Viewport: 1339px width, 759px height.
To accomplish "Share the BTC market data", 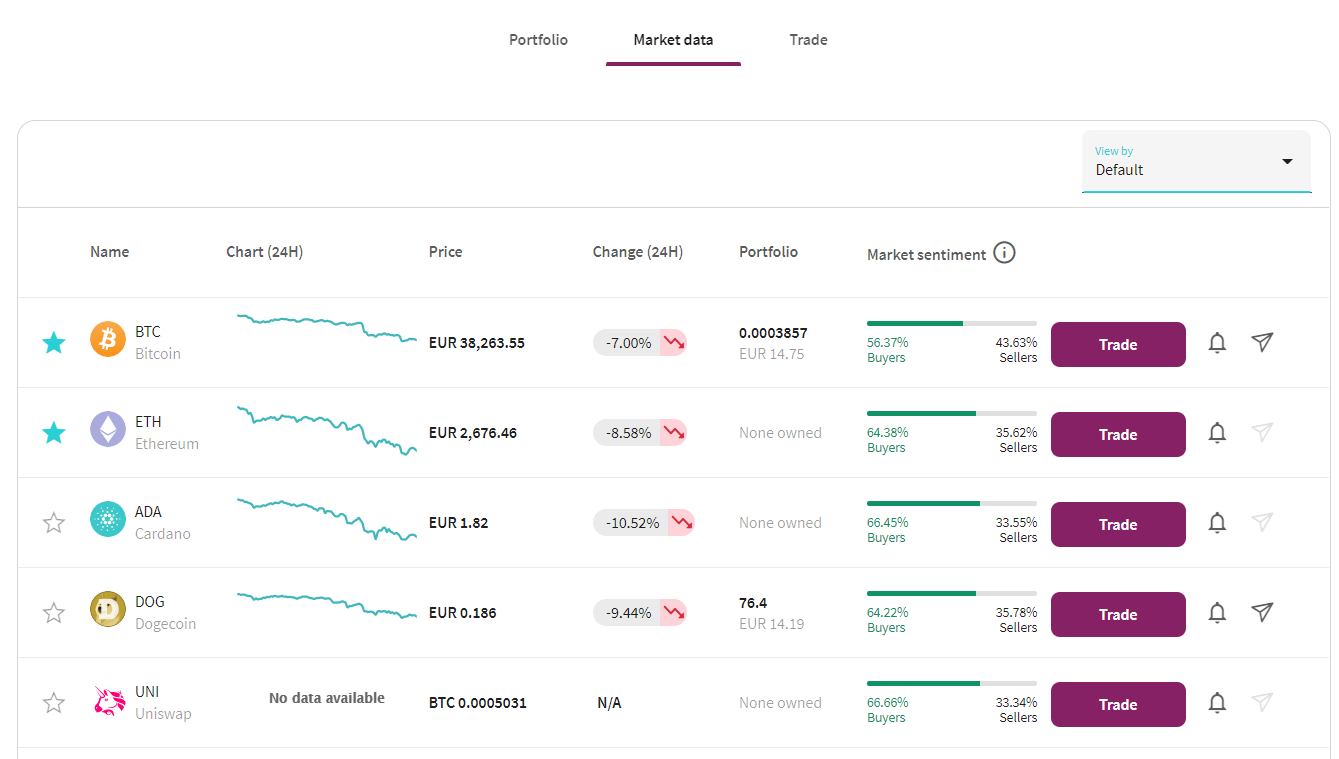I will tap(1262, 342).
